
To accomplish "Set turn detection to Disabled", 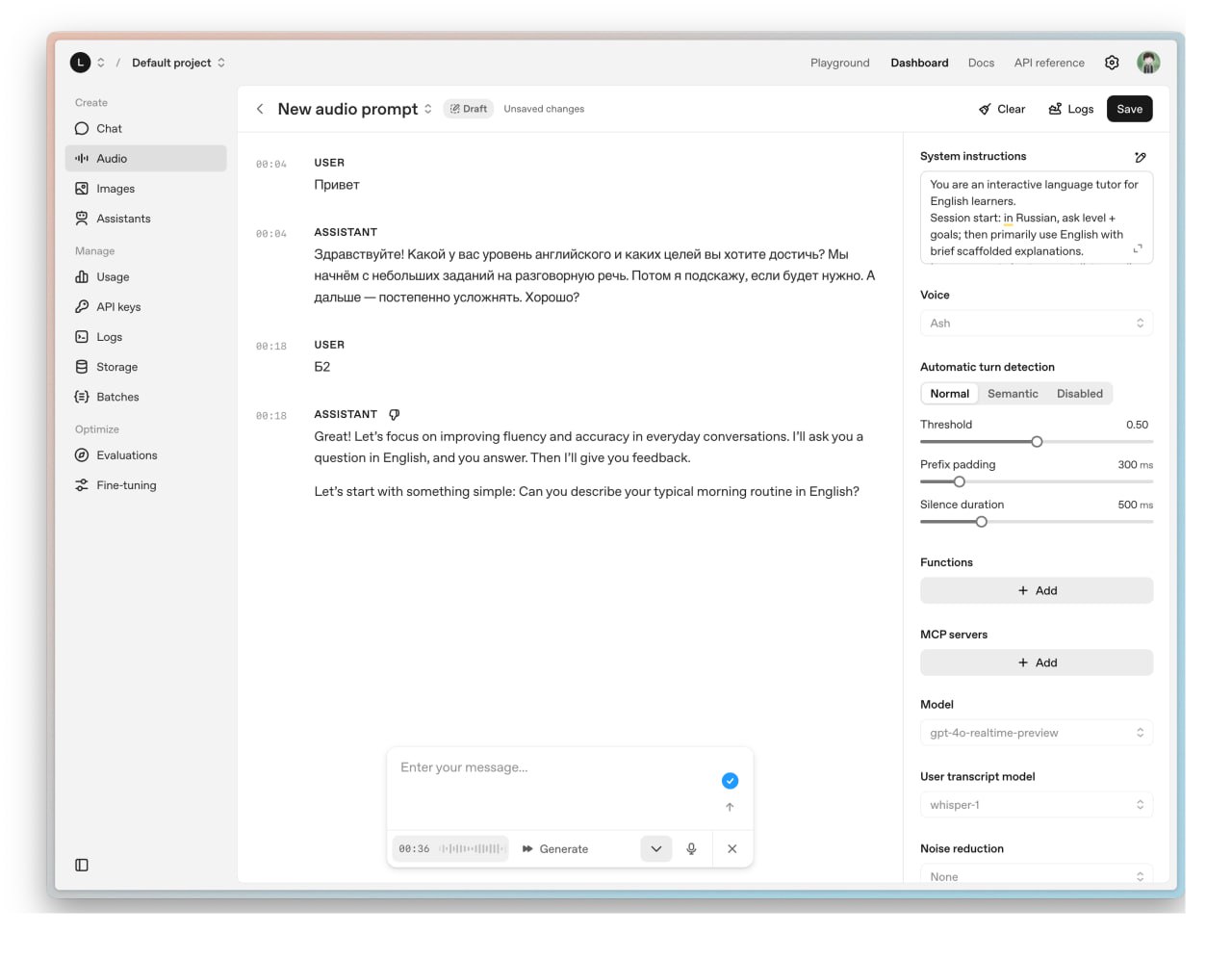I will coord(1079,394).
